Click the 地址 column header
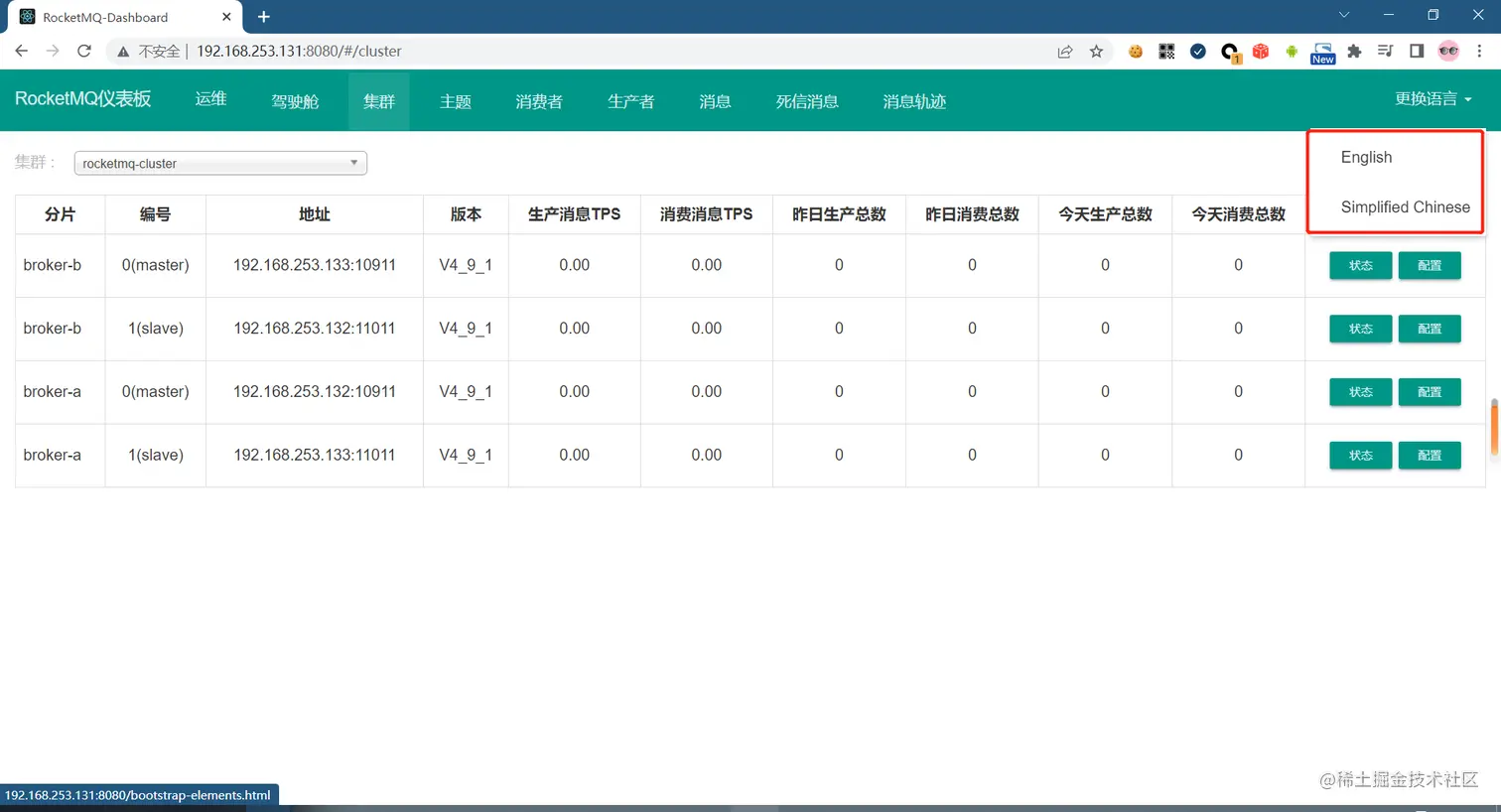This screenshot has height=812, width=1501. coord(315,214)
